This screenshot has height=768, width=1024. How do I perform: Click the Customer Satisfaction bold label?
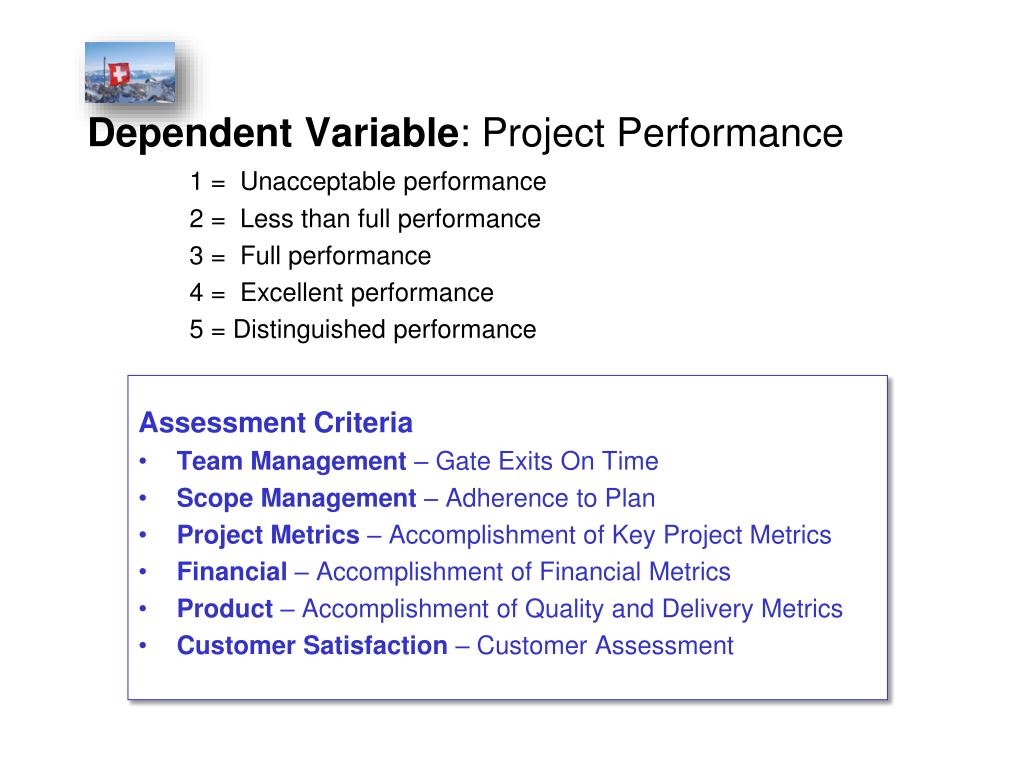pyautogui.click(x=312, y=645)
